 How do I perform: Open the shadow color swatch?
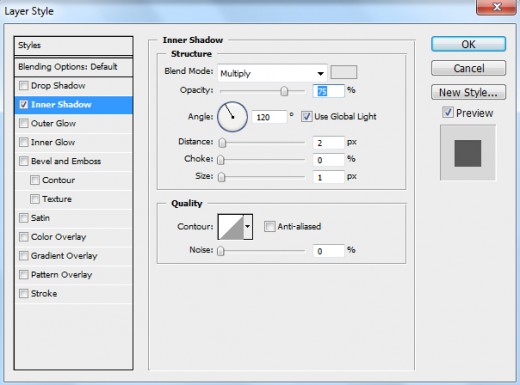pos(344,72)
